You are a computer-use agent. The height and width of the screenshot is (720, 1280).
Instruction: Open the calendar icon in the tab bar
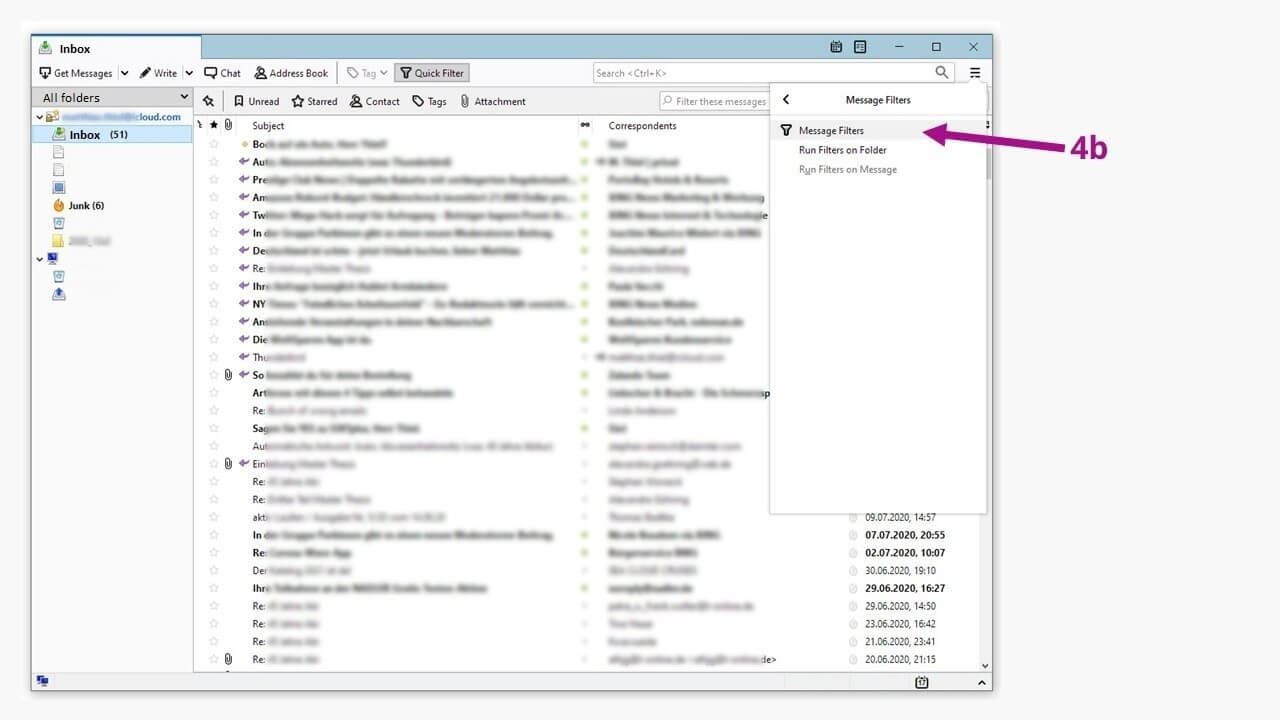[x=837, y=47]
